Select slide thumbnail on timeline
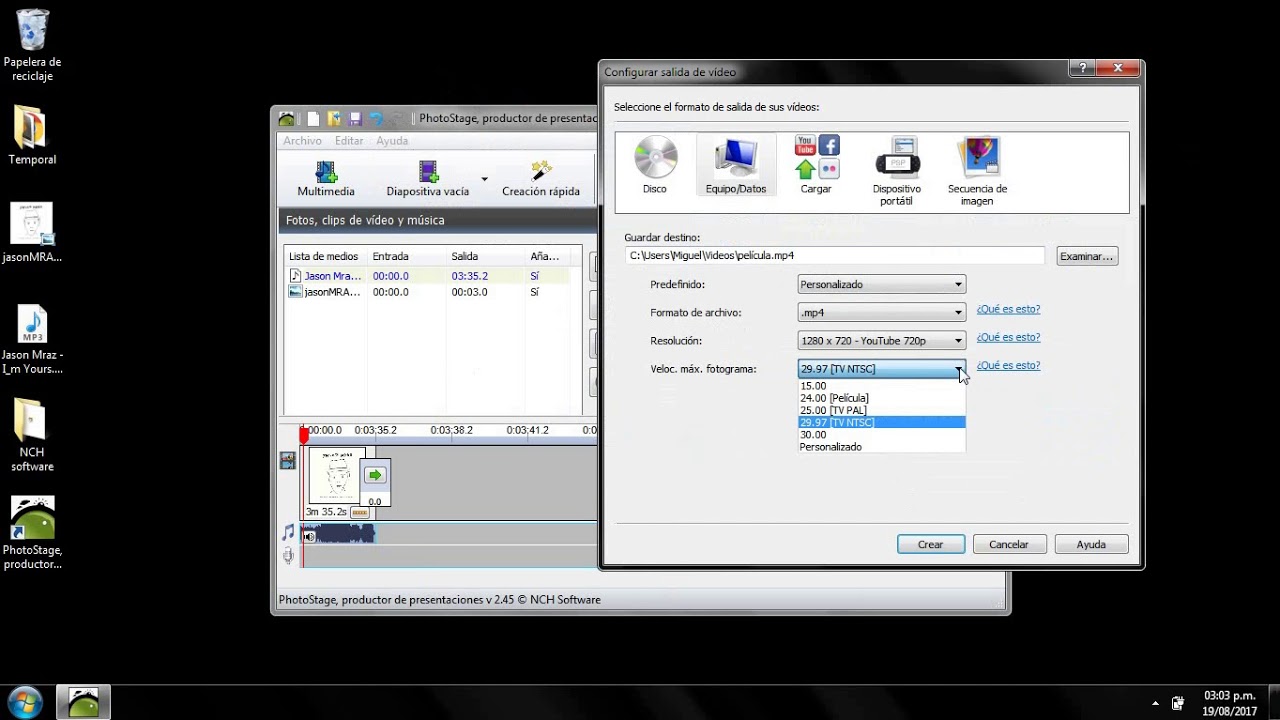Image resolution: width=1280 pixels, height=720 pixels. [x=336, y=476]
